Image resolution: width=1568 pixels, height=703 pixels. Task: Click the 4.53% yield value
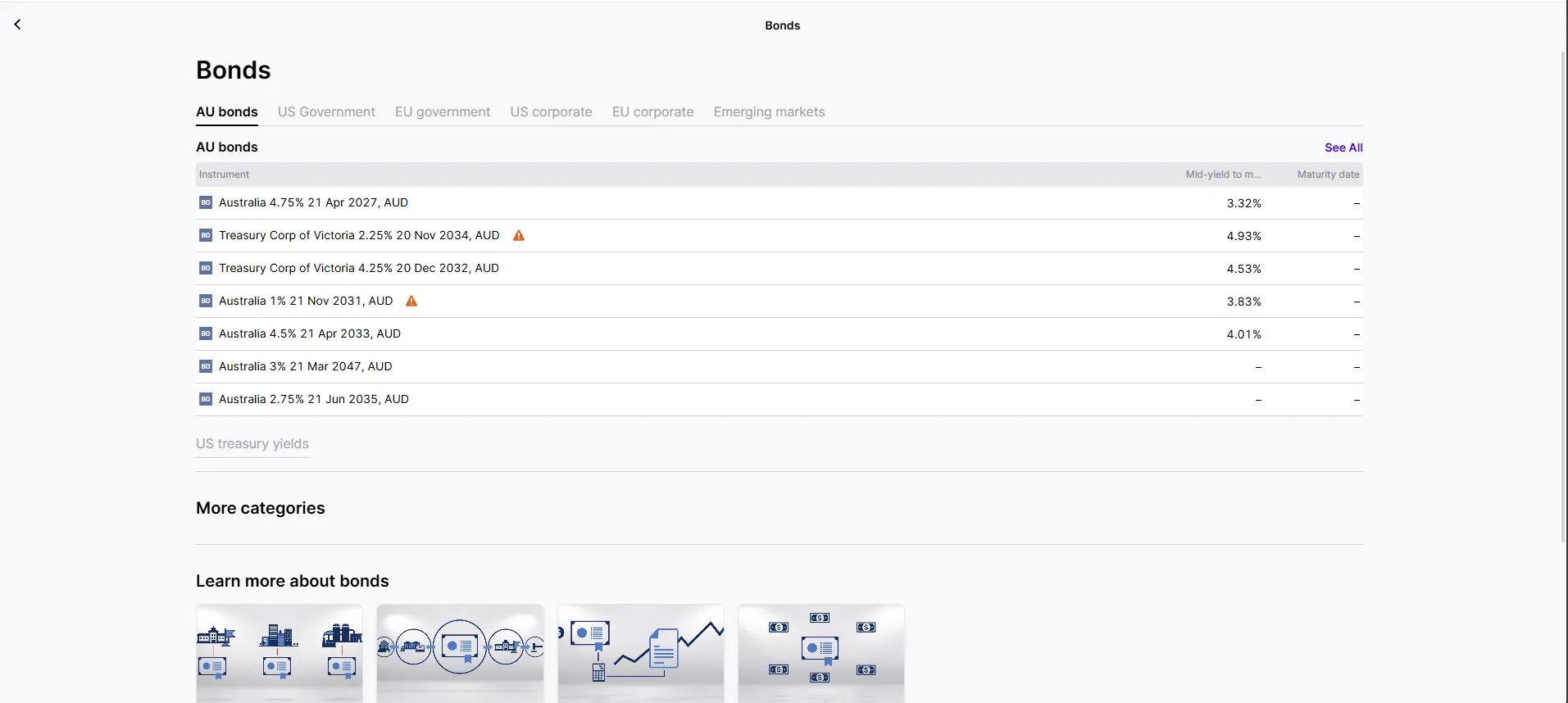(x=1243, y=269)
